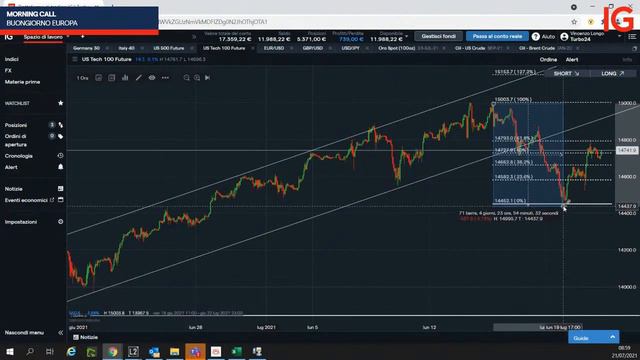The height and width of the screenshot is (360, 640).
Task: Open the Materie prime category
Action: point(22,82)
